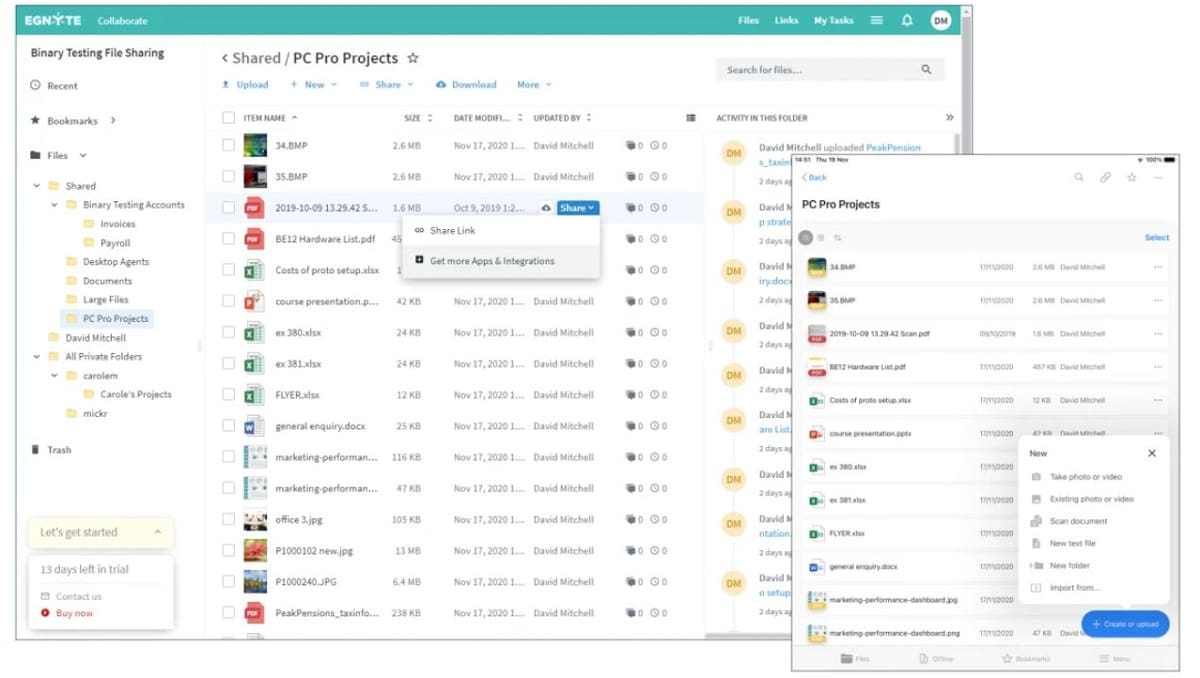Tap Select in the tablet window
This screenshot has height=678, width=1200.
(1156, 238)
